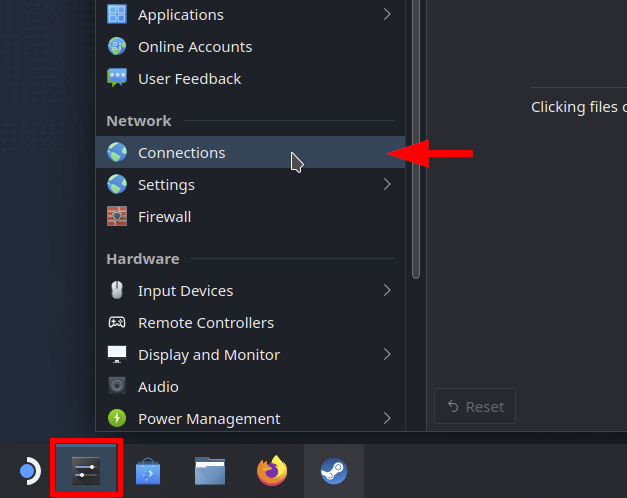The image size is (627, 498).
Task: Select Connections under Network
Action: [x=250, y=152]
